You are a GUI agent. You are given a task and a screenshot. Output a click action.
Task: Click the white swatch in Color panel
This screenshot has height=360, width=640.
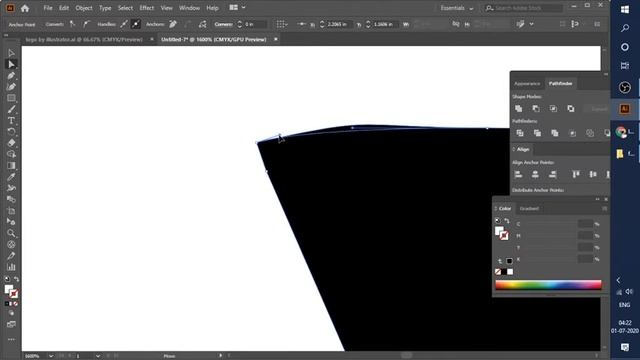tap(510, 272)
